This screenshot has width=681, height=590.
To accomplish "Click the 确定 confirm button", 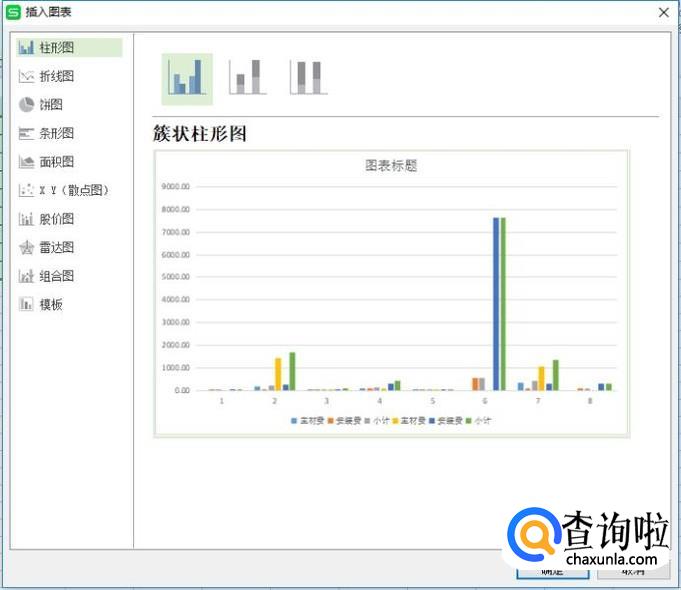I will pyautogui.click(x=552, y=572).
